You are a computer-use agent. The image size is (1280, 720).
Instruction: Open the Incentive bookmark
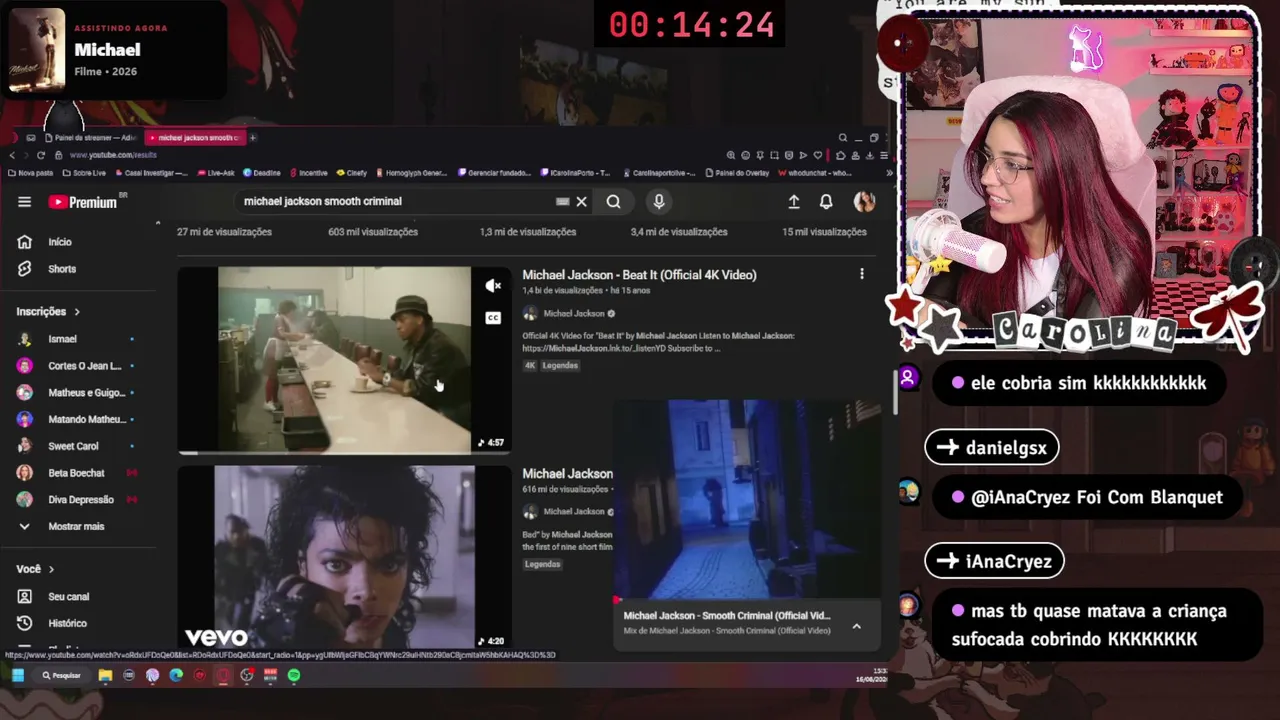pos(308,173)
